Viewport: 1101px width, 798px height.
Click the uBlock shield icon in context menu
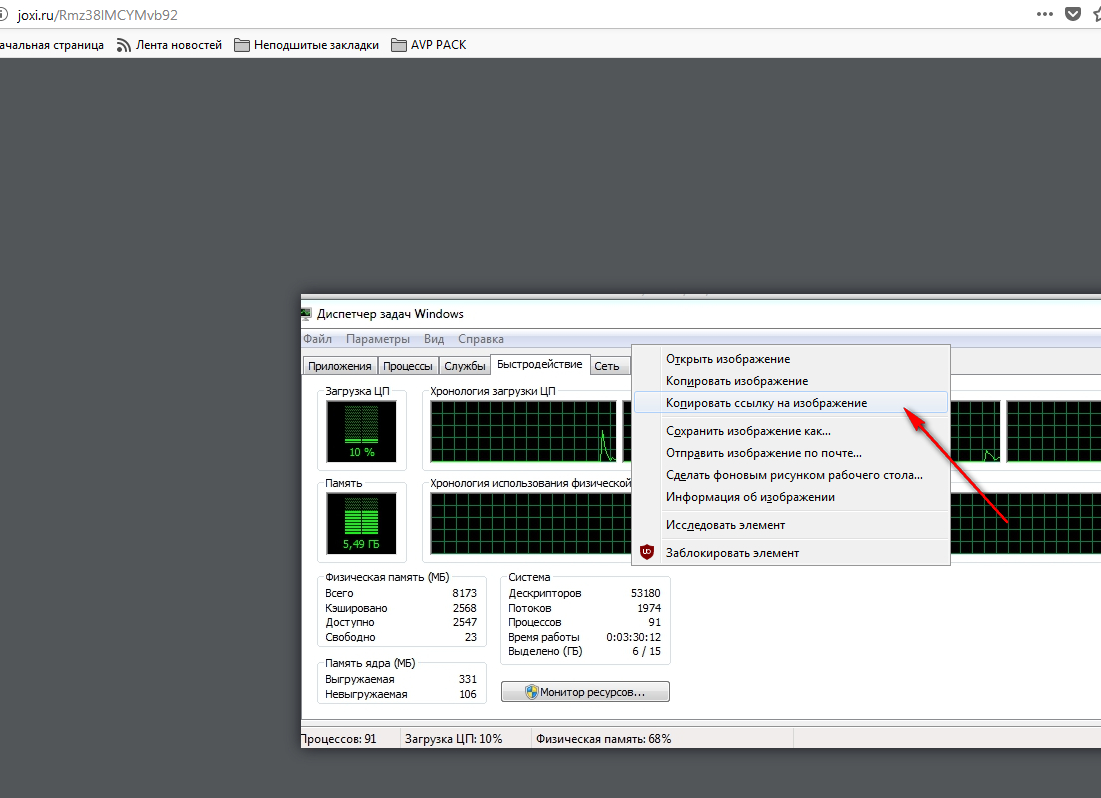647,552
